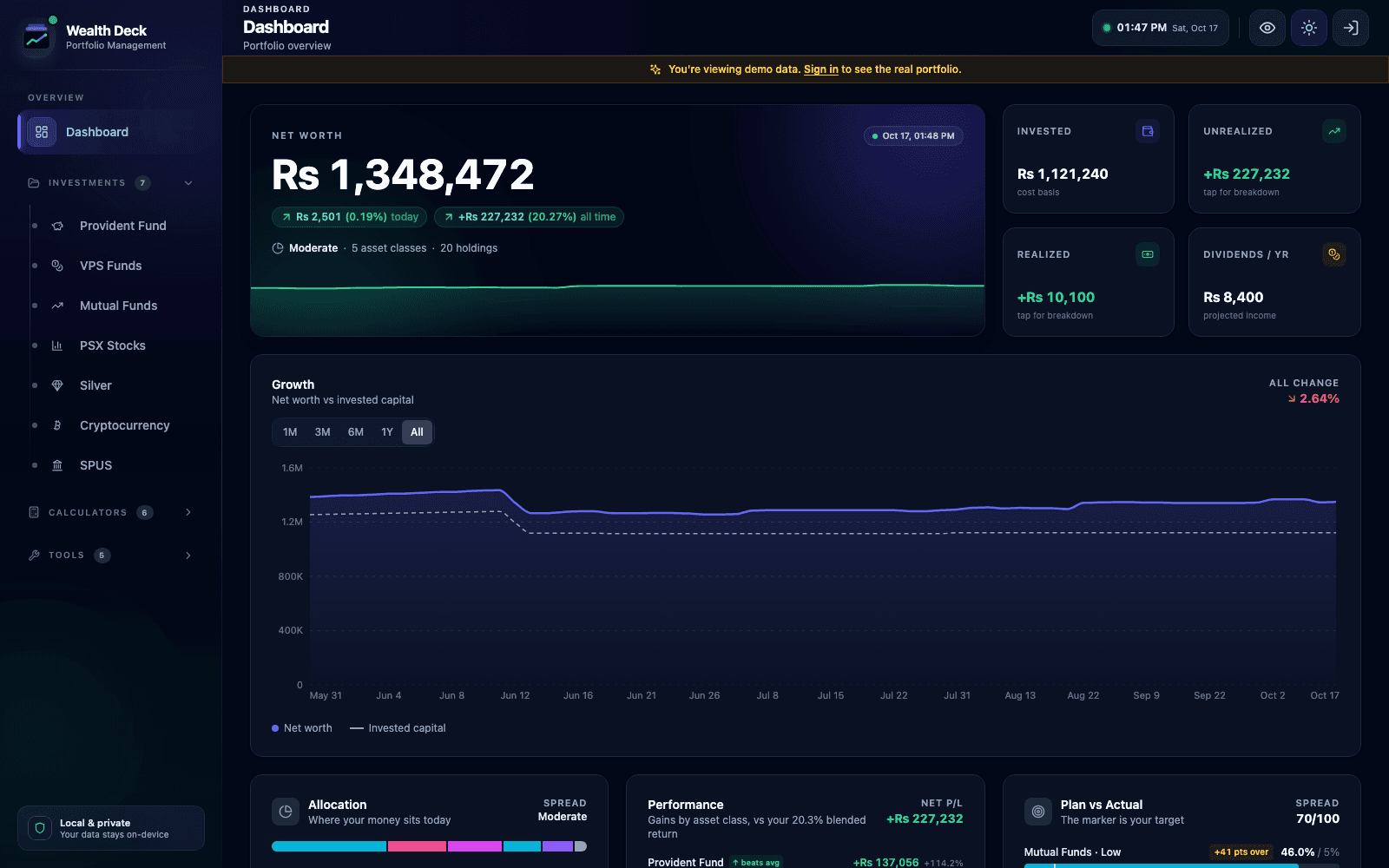The width and height of the screenshot is (1389, 868).
Task: Toggle the eye visibility button in header
Action: pyautogui.click(x=1267, y=28)
